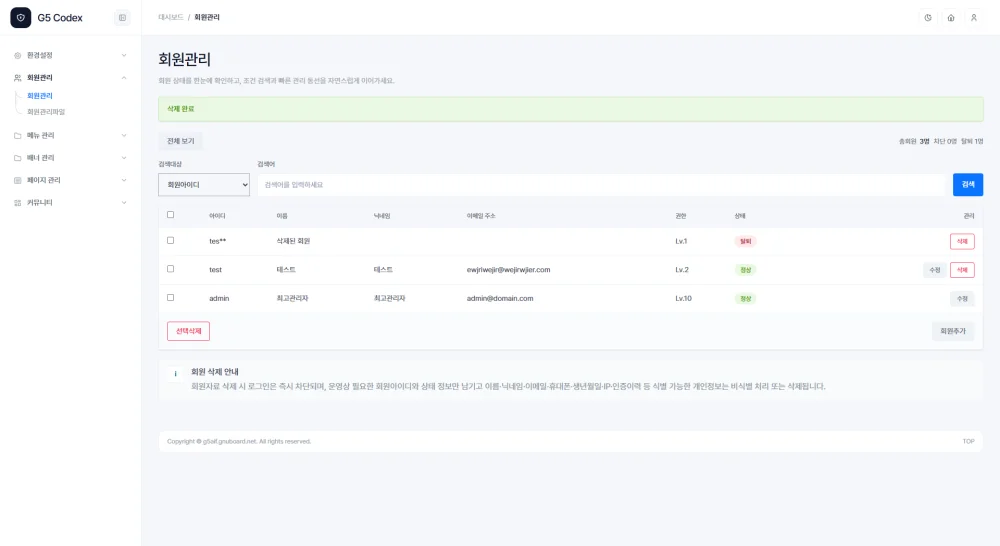Click the page icon beside 페이지 관리
The height and width of the screenshot is (546, 1000).
[18, 181]
